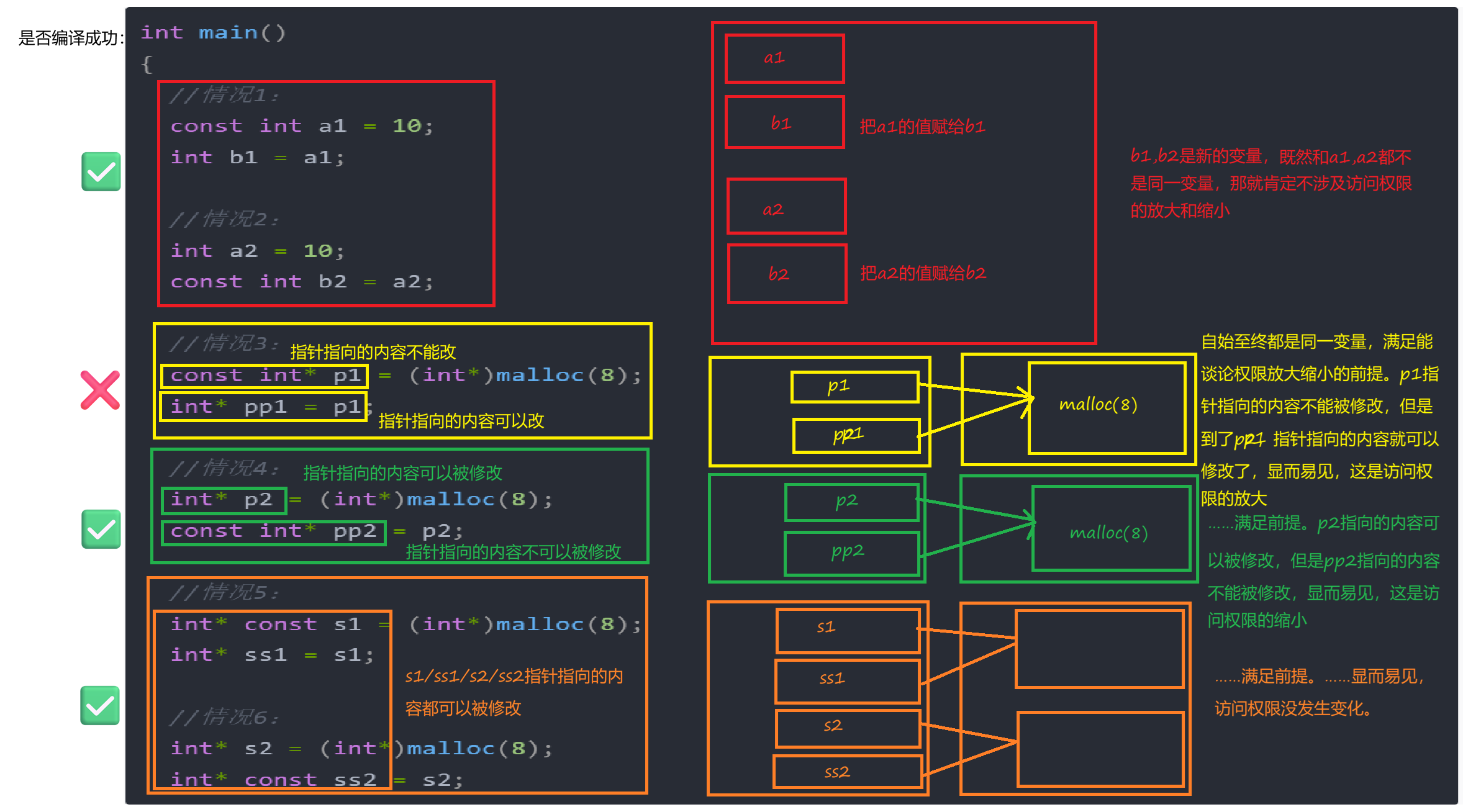Select yellow note '指针指向的内容不能改'
This screenshot has height=812, width=1463.
[373, 352]
